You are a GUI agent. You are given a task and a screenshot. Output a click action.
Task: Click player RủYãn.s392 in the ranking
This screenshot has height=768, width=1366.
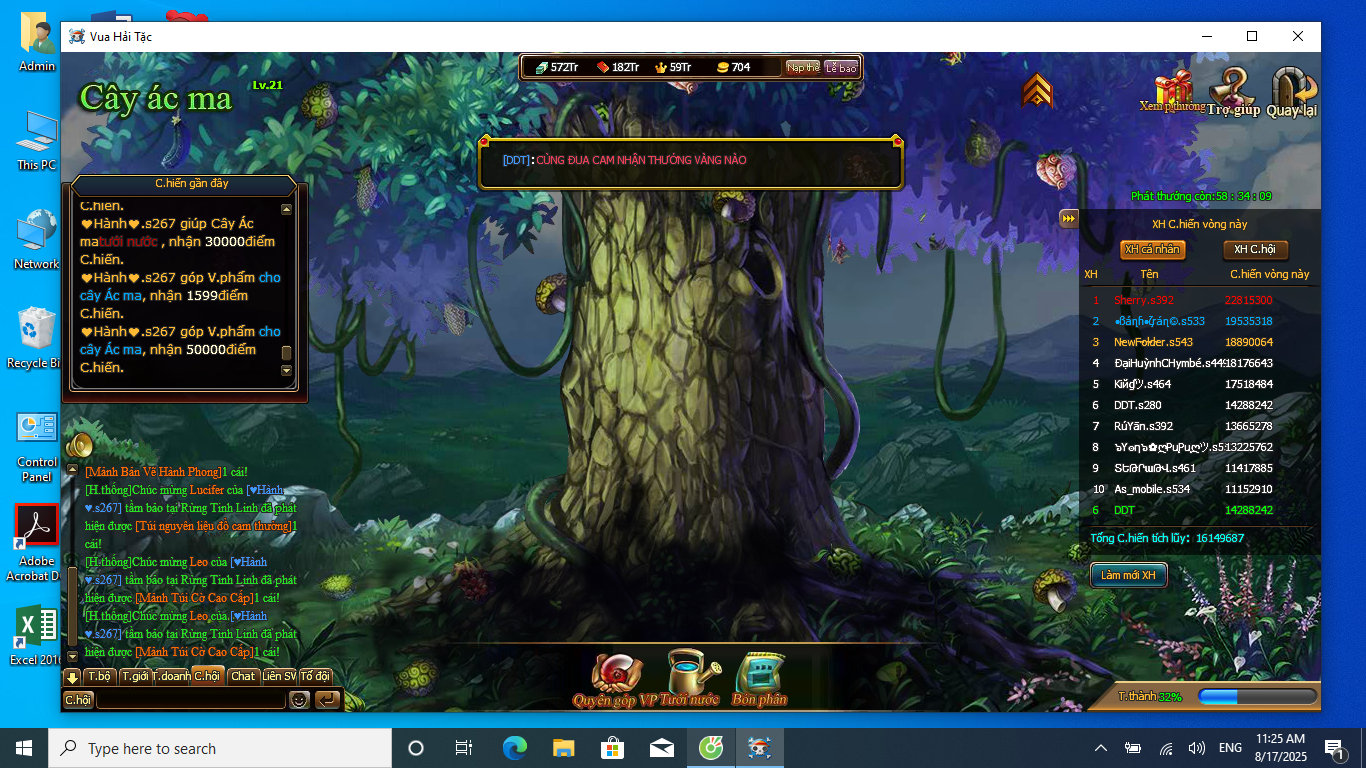[1143, 426]
